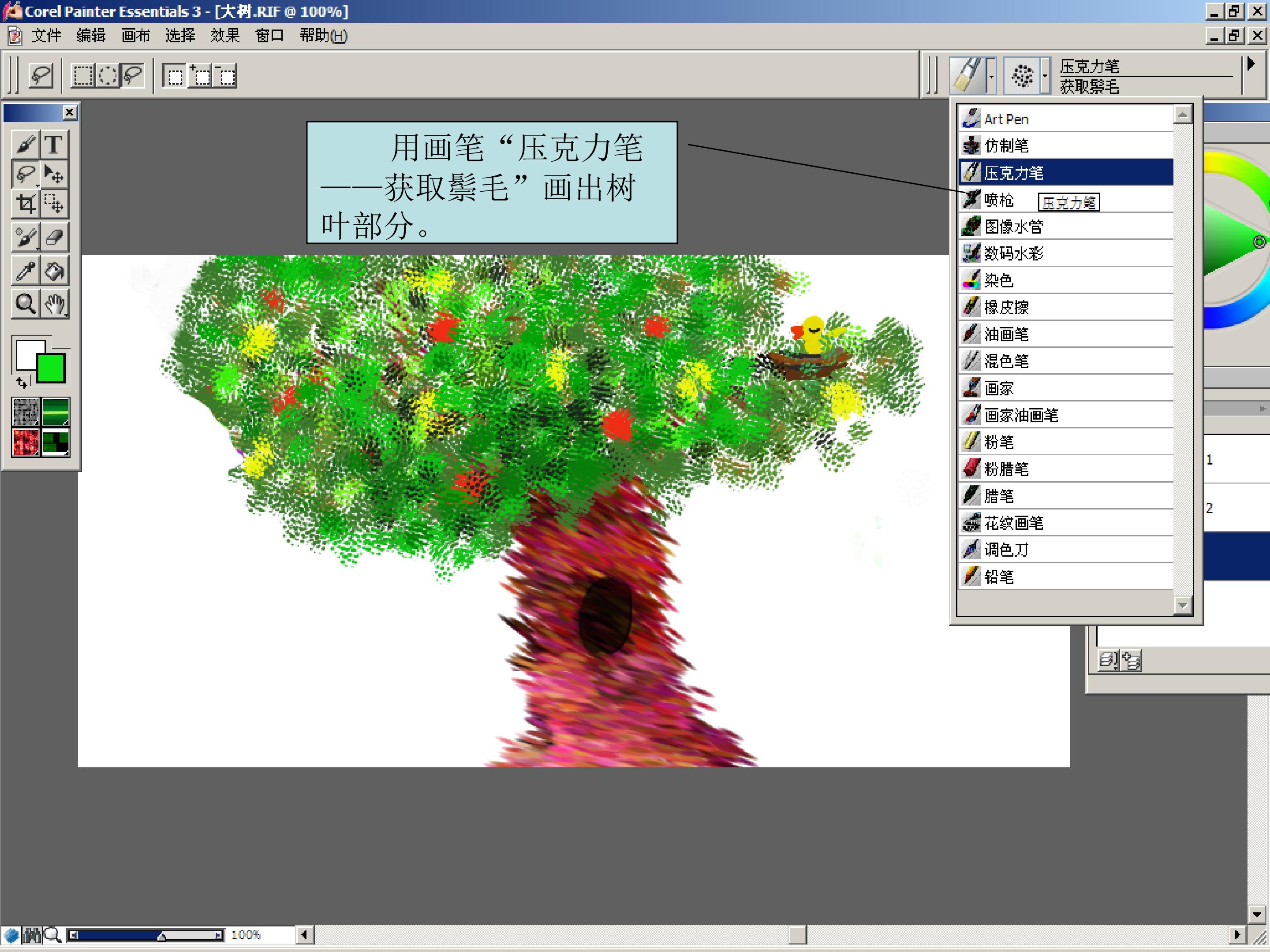
Task: Select the Layer Adjuster tool
Action: pos(54,174)
